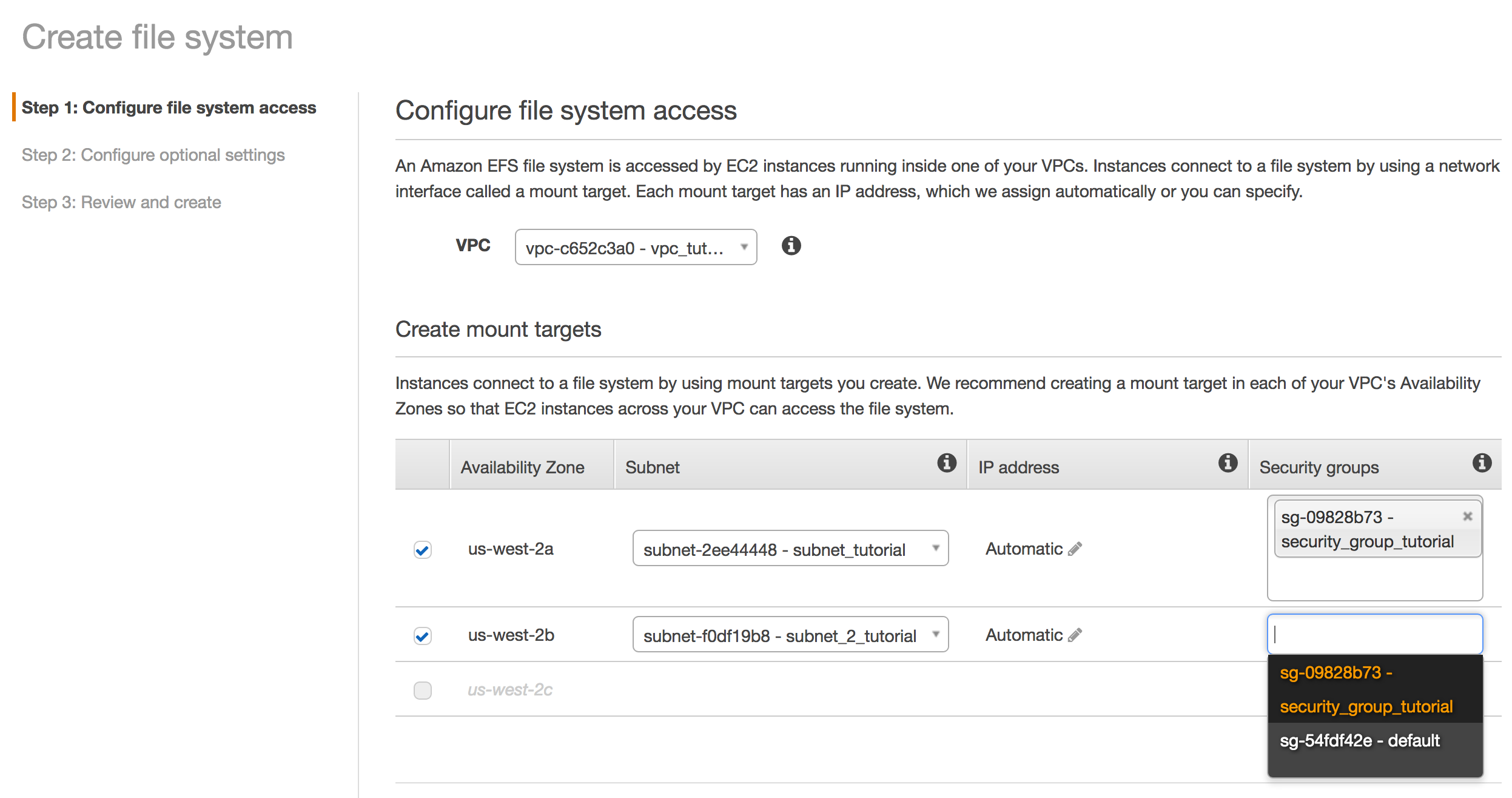
Task: Go to Step 3: Review and create
Action: [x=121, y=203]
